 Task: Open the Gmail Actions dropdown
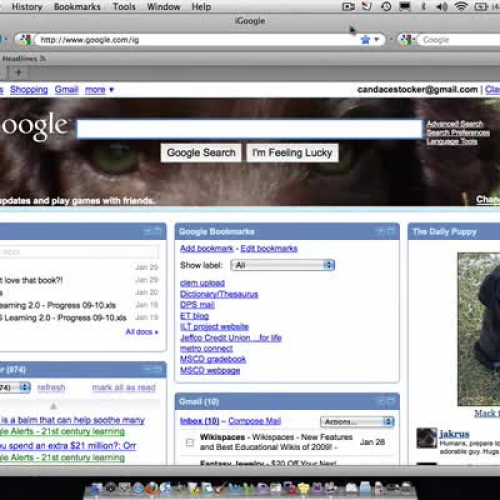click(x=357, y=422)
